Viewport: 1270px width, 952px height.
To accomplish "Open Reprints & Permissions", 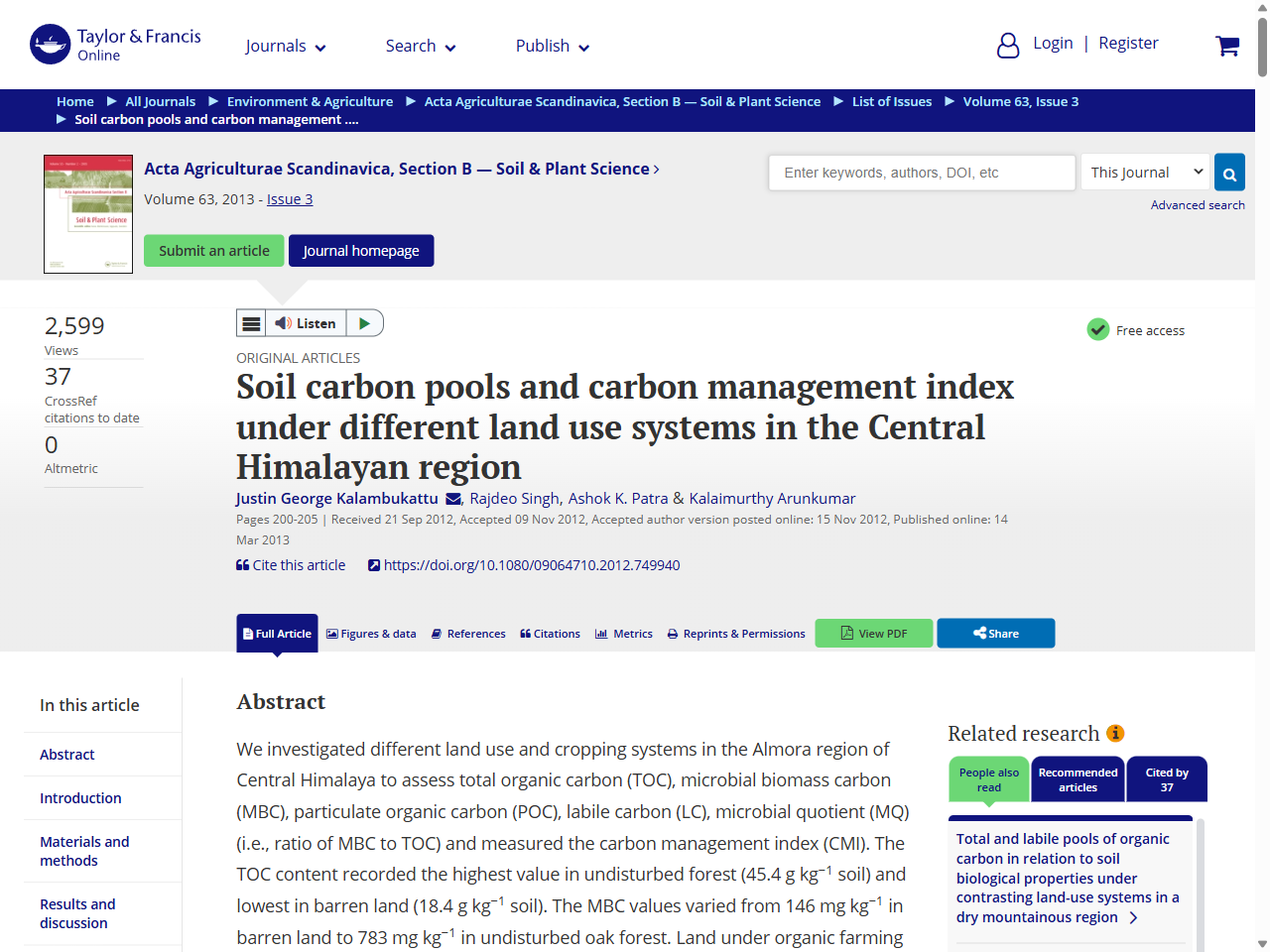I will pyautogui.click(x=736, y=634).
